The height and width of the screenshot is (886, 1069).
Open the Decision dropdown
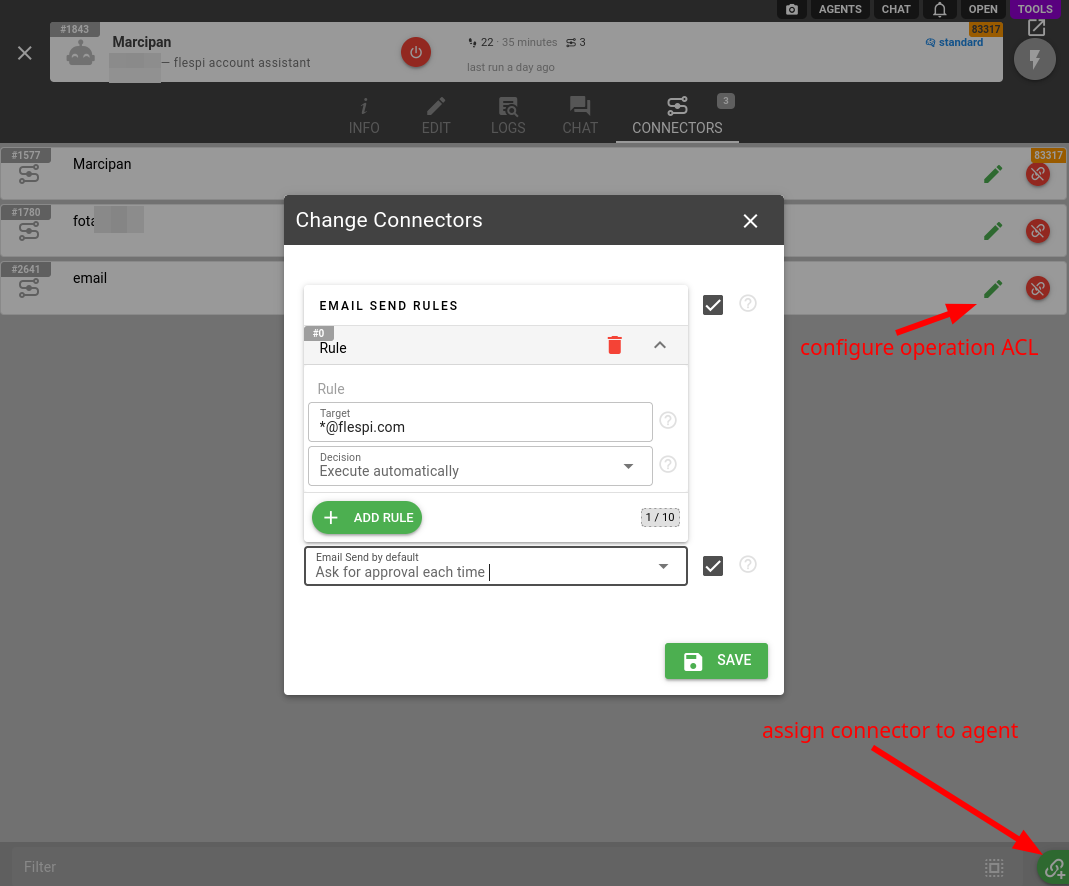pos(480,466)
